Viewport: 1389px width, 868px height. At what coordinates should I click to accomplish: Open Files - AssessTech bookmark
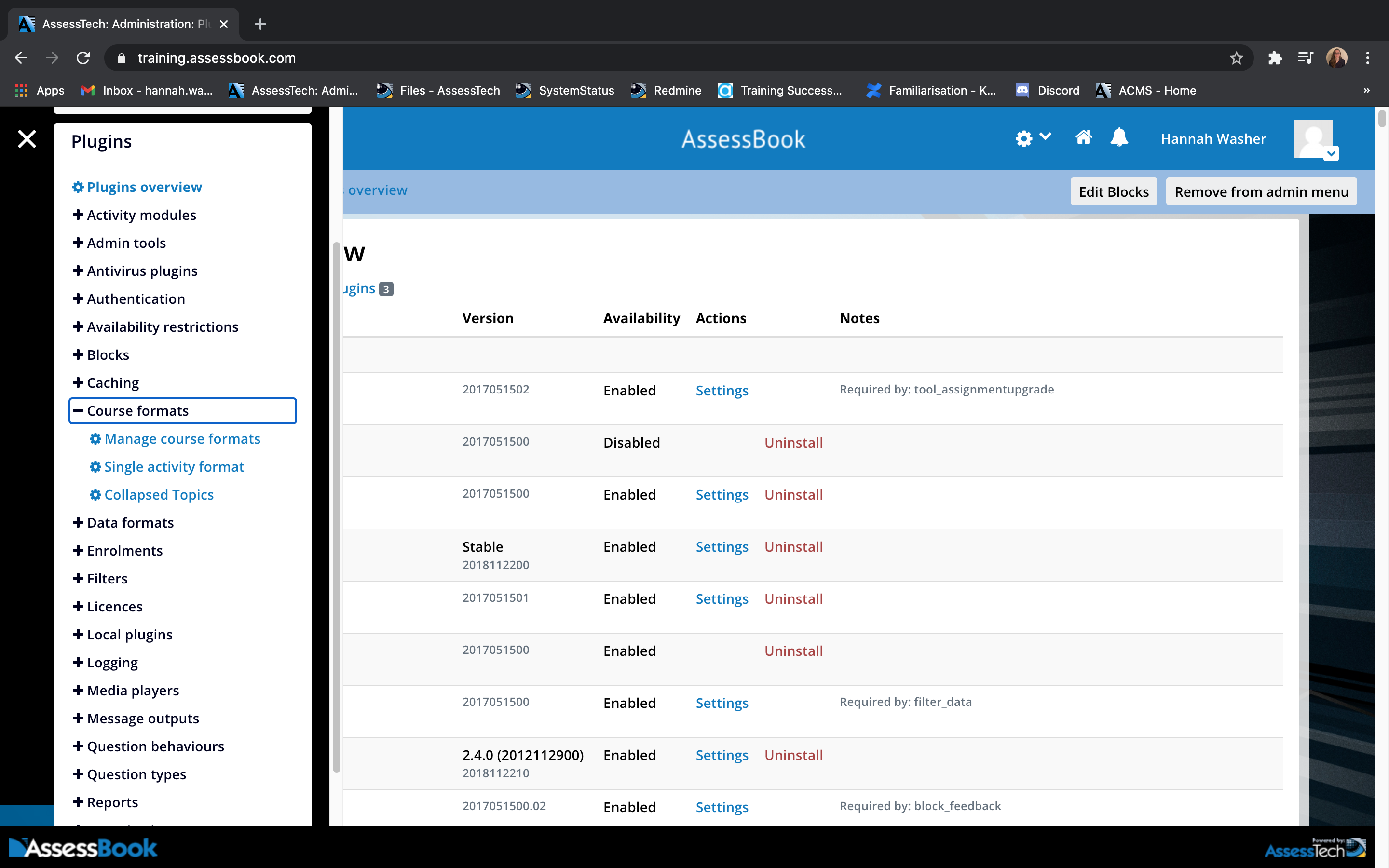point(438,91)
